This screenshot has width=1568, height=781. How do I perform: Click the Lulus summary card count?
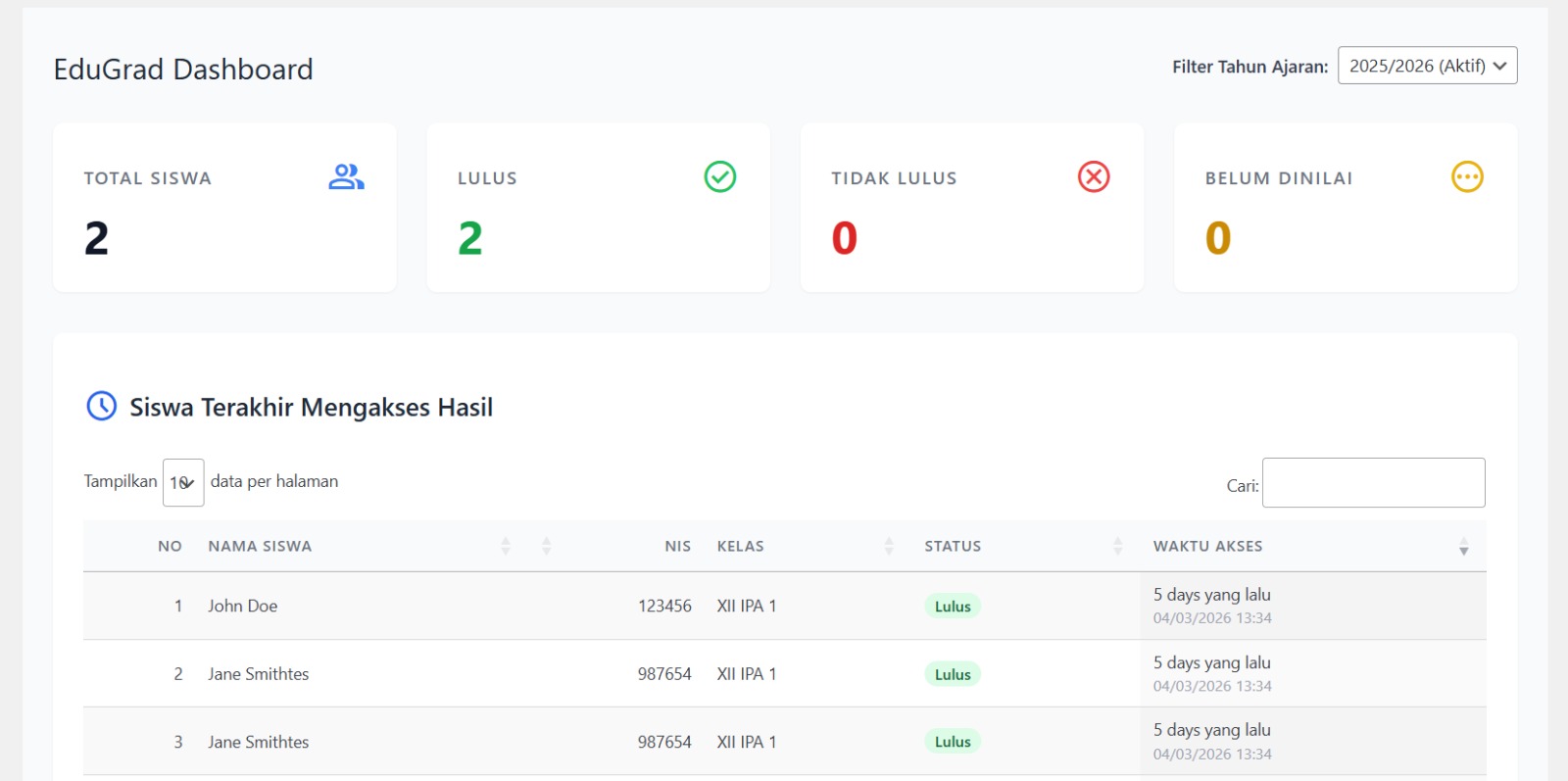(x=470, y=238)
